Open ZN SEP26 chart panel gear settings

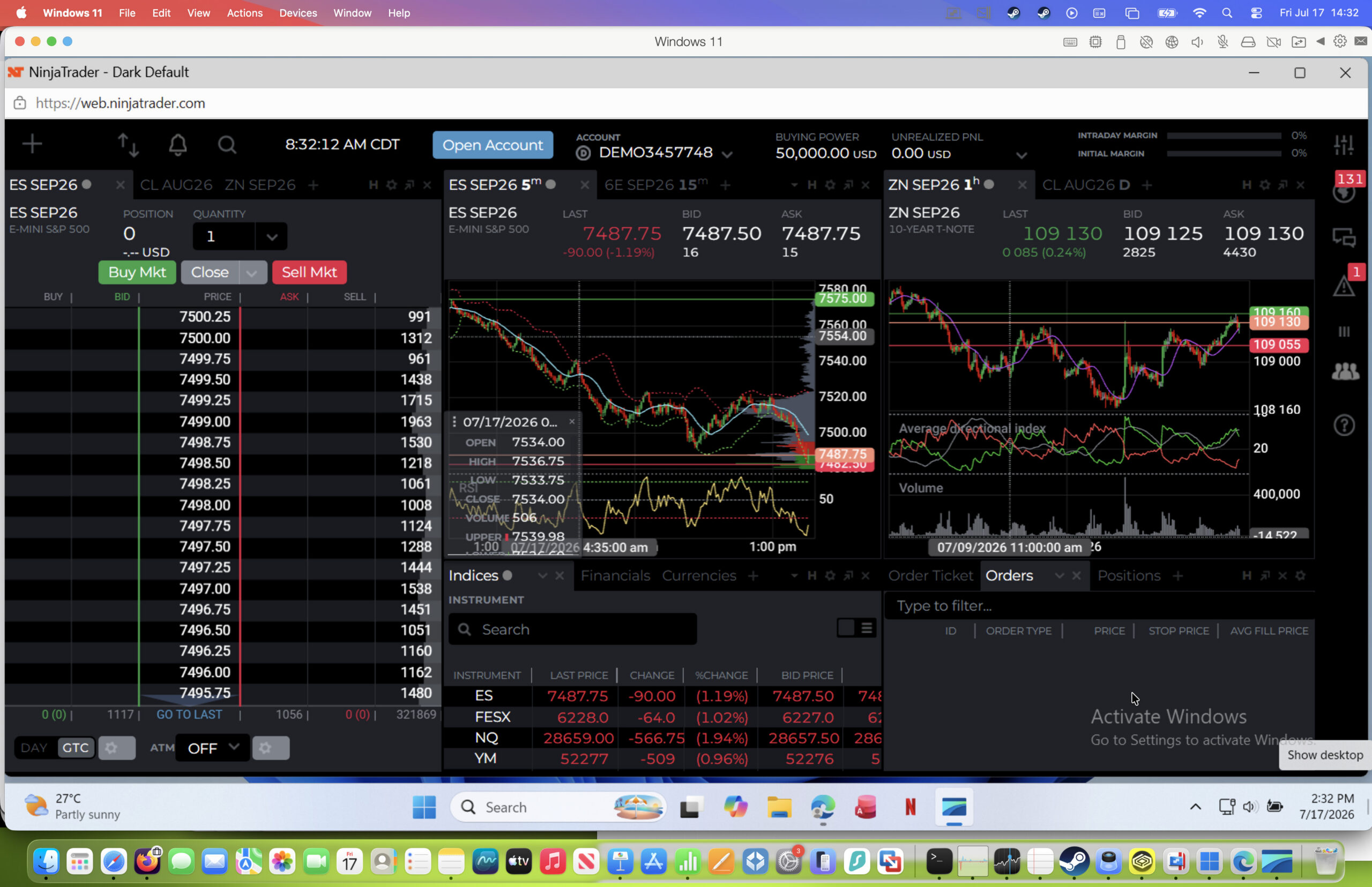pyautogui.click(x=1265, y=185)
